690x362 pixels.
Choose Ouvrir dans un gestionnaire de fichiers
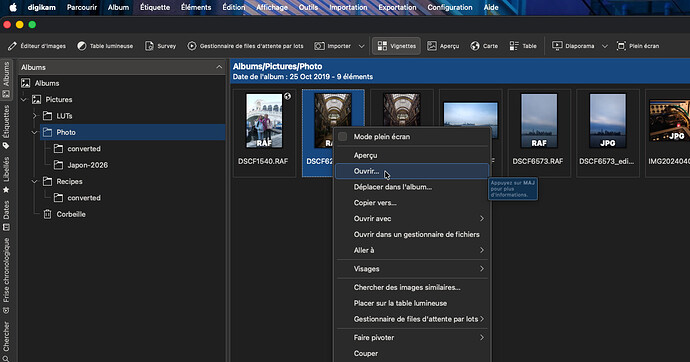point(413,234)
